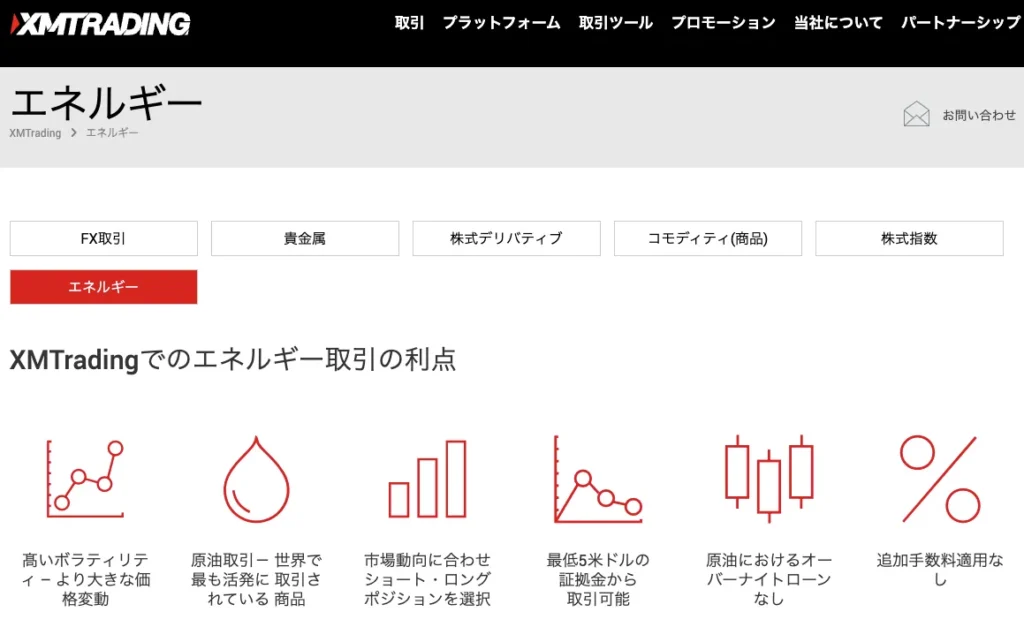Screen dimensions: 1024x627
Task: Select the red エネルギー tab
Action: coord(103,287)
